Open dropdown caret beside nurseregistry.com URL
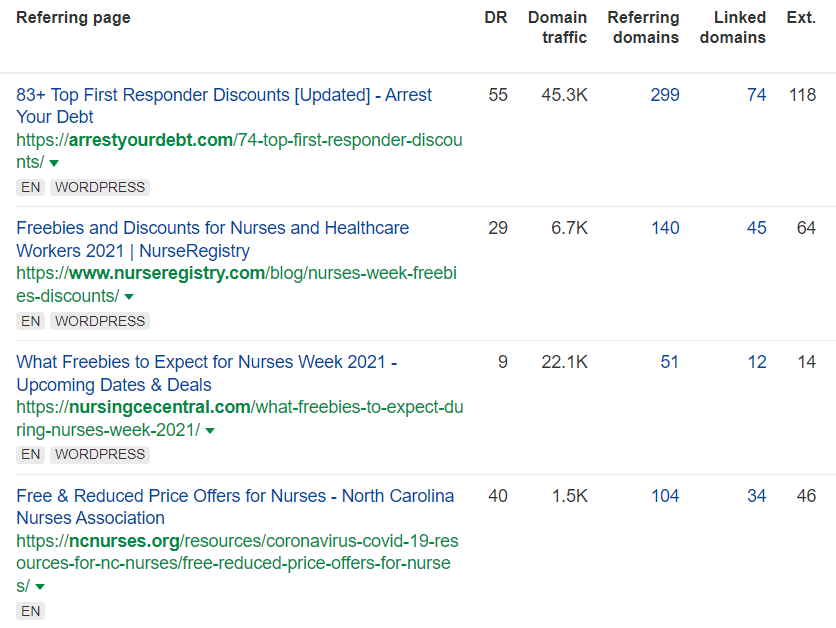This screenshot has width=836, height=628. tap(128, 297)
